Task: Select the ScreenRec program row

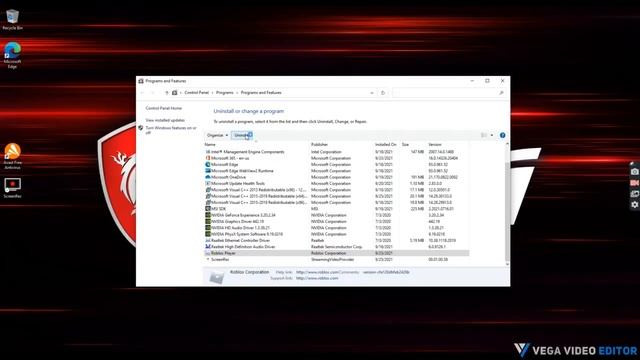Action: click(x=336, y=259)
